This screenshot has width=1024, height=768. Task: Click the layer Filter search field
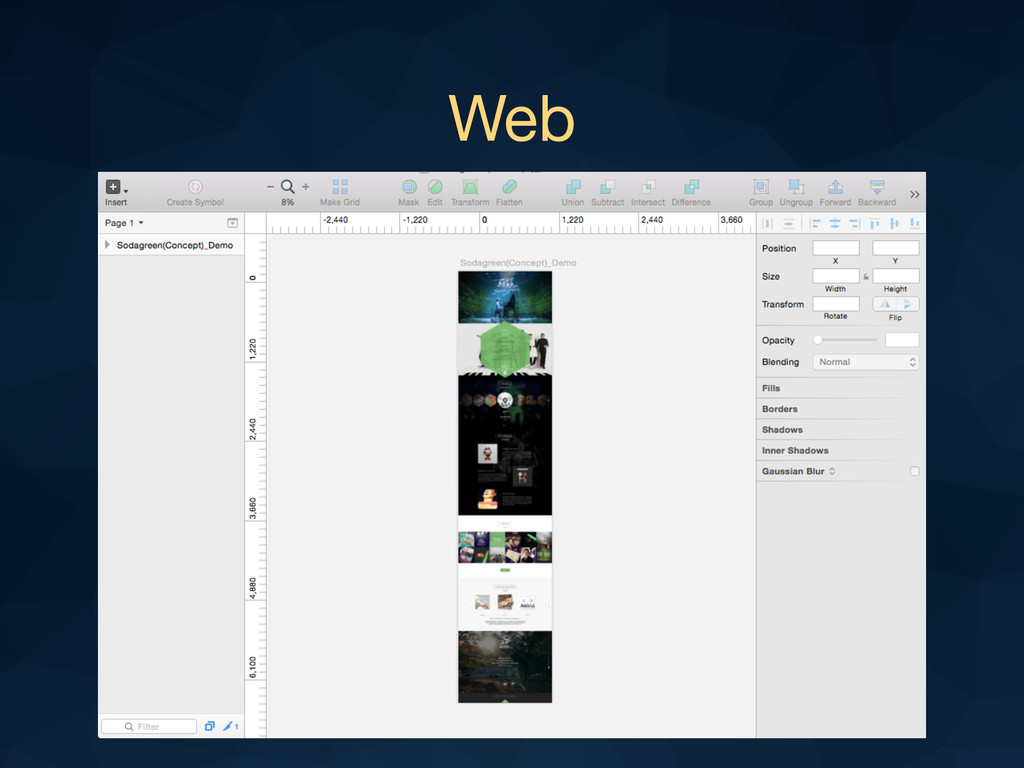click(149, 727)
